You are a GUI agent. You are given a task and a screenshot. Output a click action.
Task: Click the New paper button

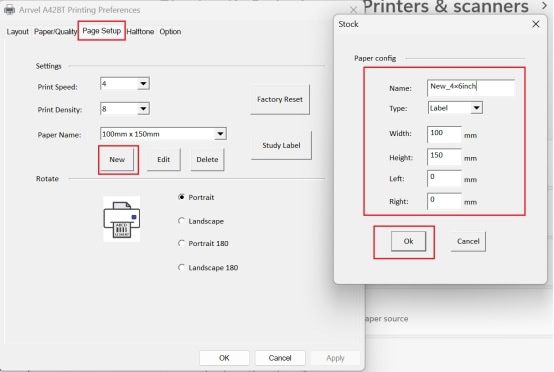117,160
